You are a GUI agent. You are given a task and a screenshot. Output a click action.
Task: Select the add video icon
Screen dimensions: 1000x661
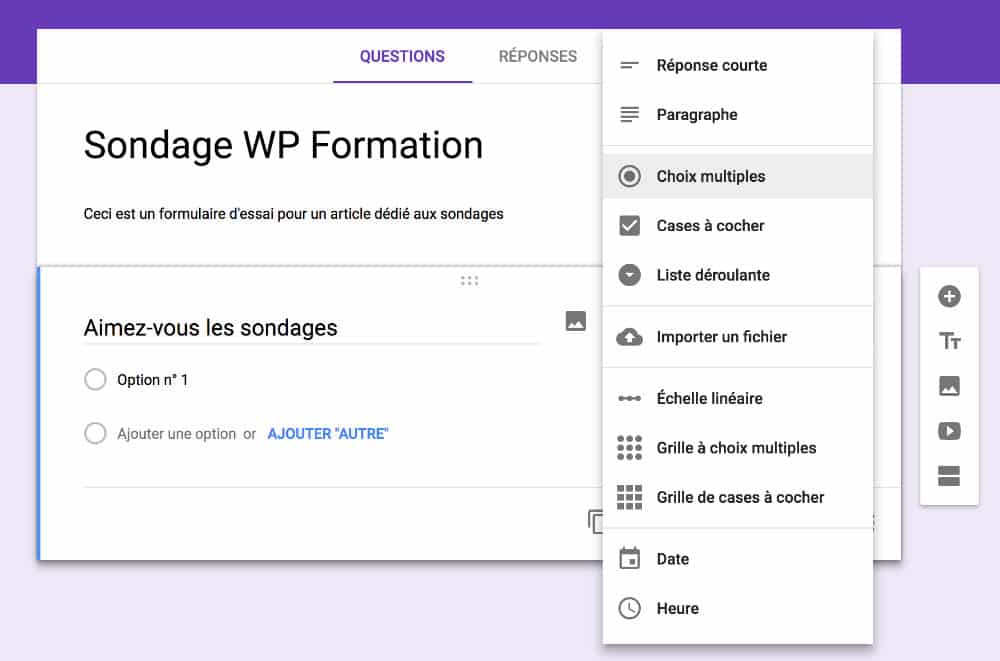[x=948, y=431]
